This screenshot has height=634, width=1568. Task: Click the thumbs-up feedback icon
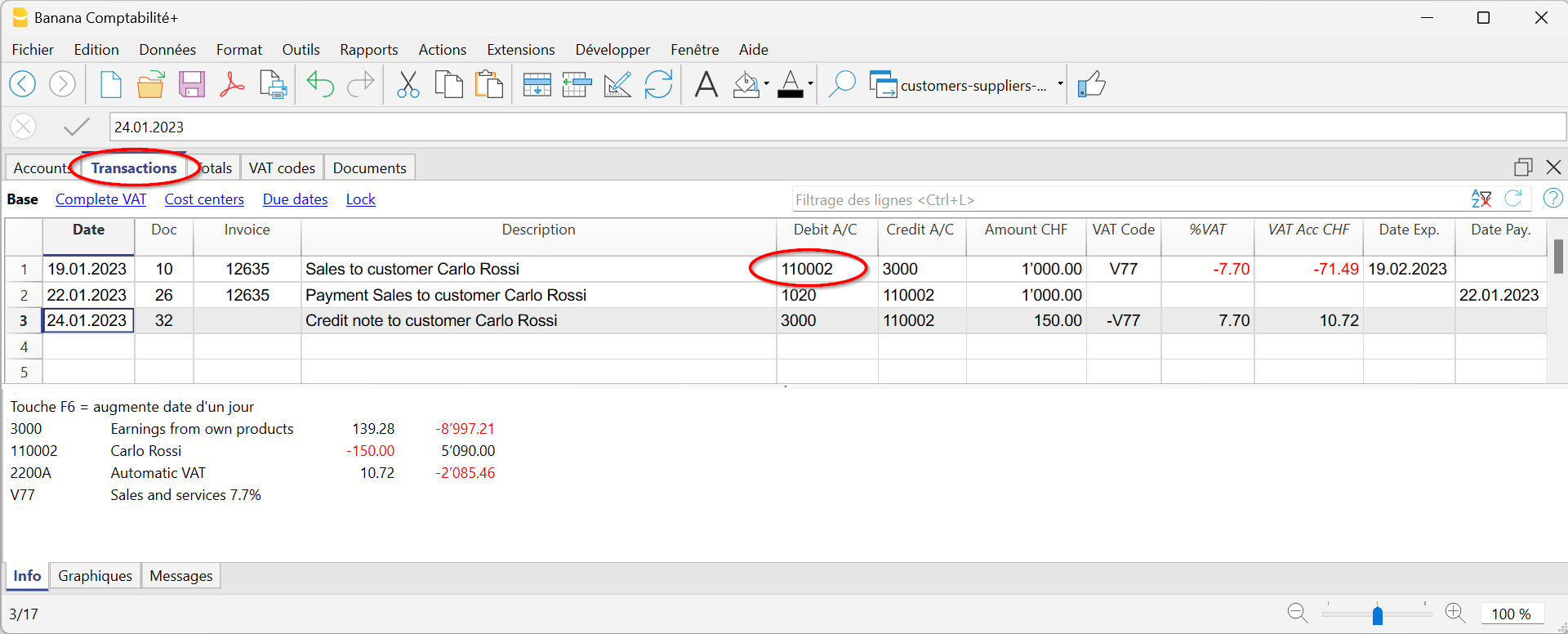[x=1091, y=84]
